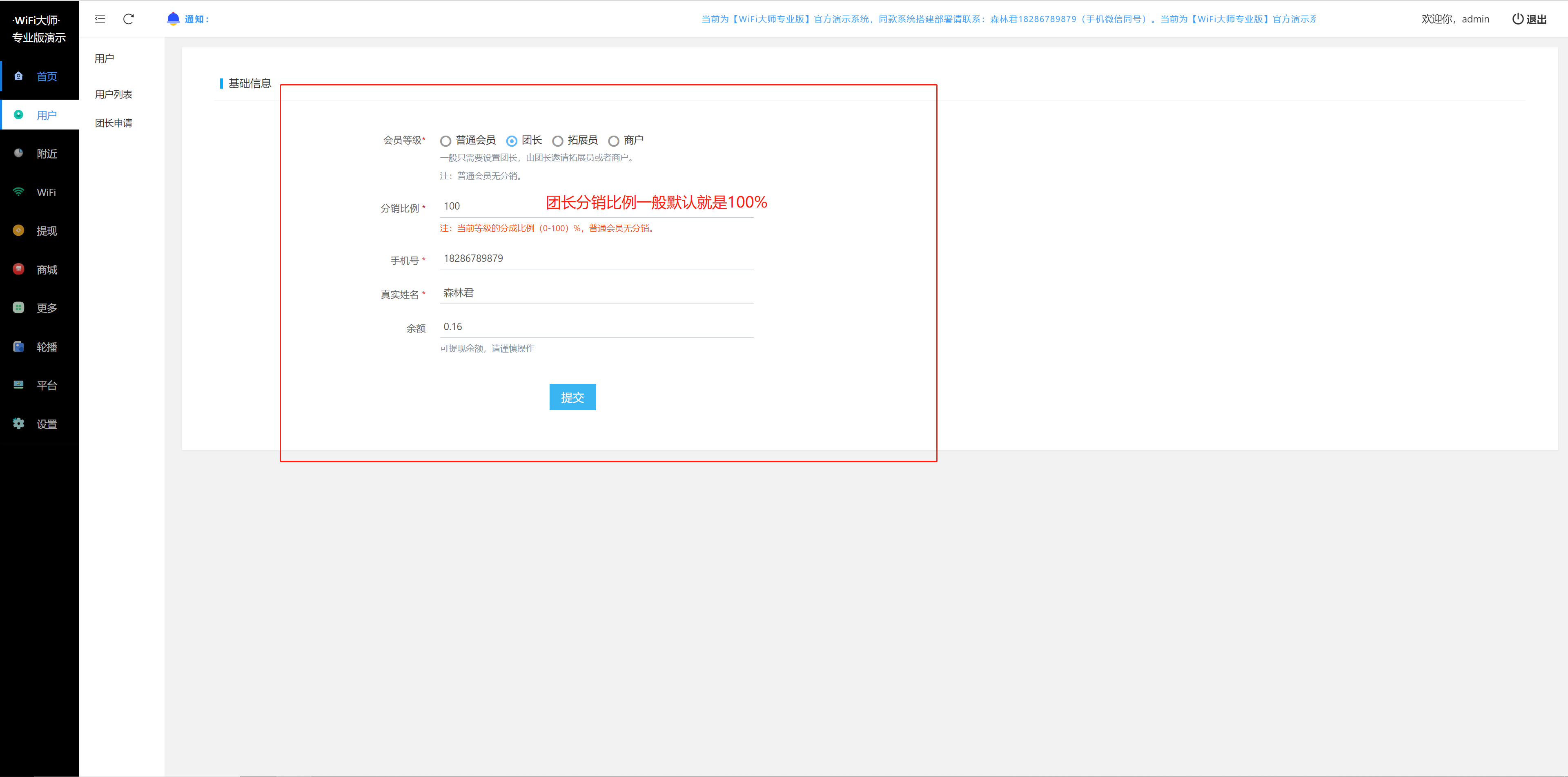Image resolution: width=1568 pixels, height=777 pixels.
Task: Click the '通知:' label
Action: click(196, 20)
